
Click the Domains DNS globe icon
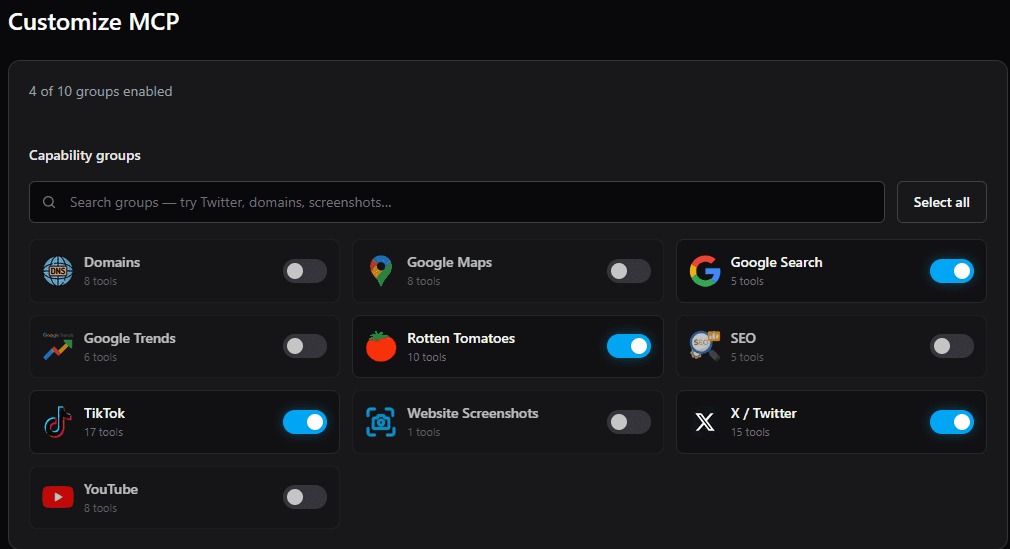coord(58,271)
